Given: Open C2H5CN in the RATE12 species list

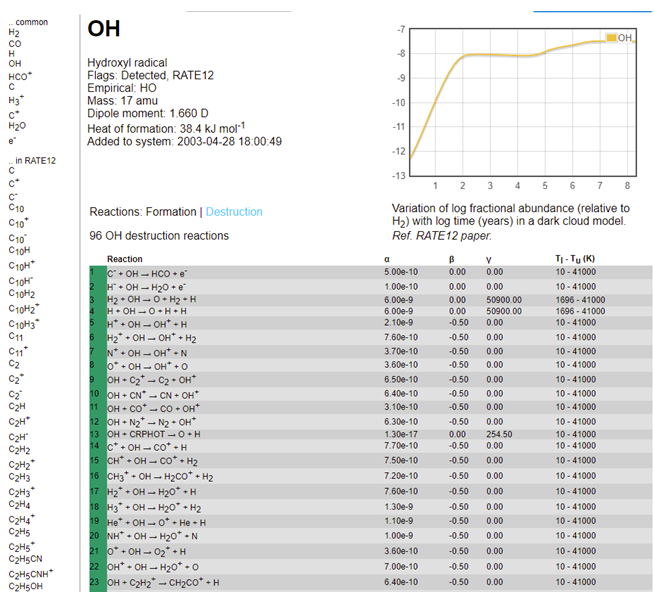Looking at the screenshot, I should pyautogui.click(x=25, y=559).
